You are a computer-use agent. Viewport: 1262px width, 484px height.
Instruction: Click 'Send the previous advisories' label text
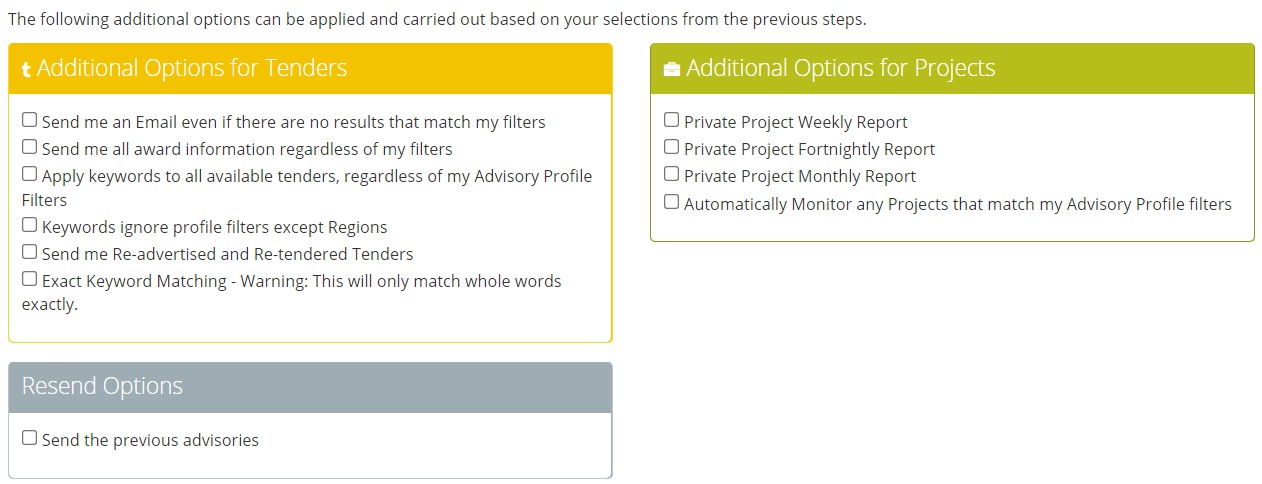(150, 440)
